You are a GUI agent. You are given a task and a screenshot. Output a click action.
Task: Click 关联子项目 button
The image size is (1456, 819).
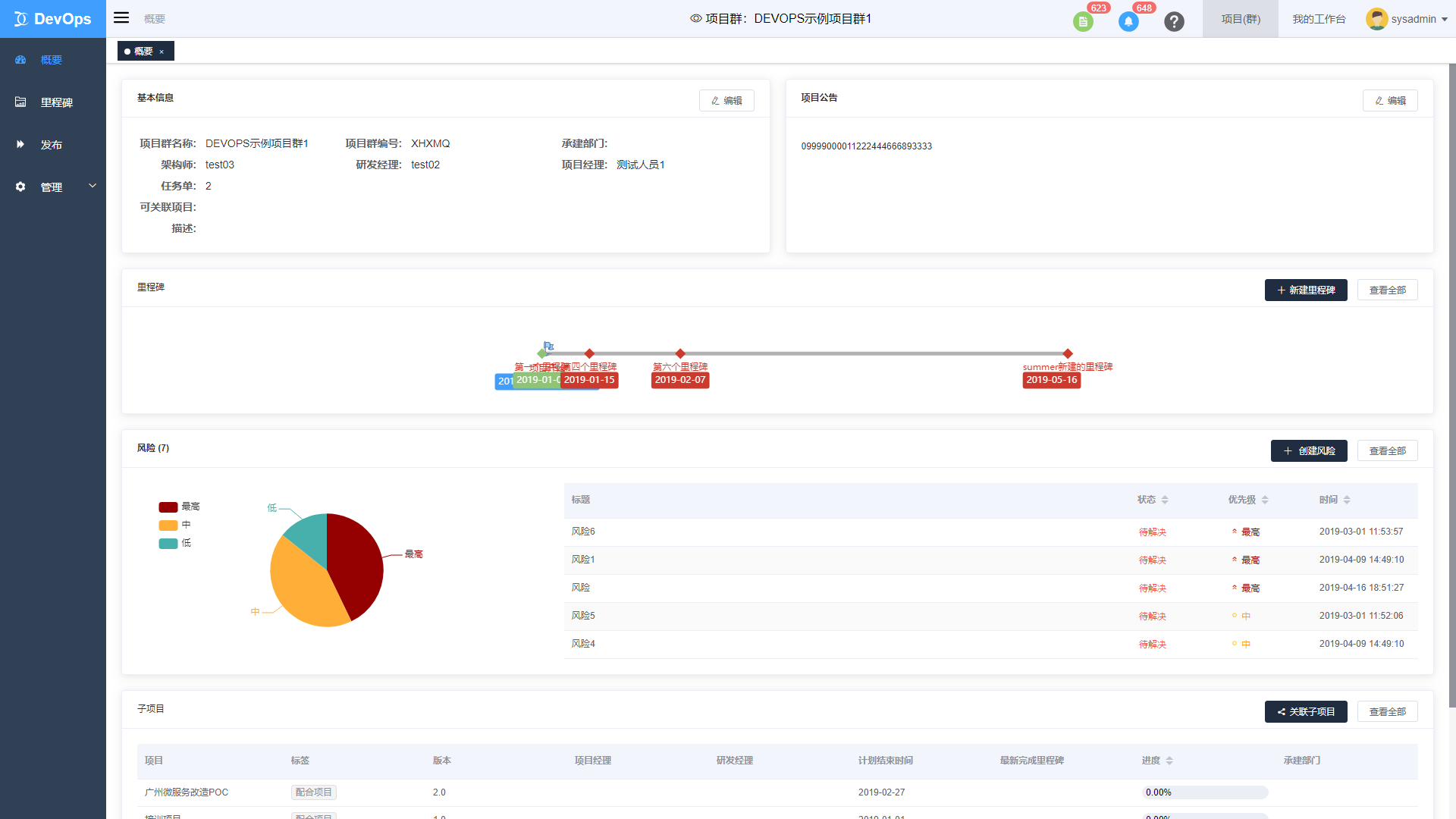tap(1306, 712)
